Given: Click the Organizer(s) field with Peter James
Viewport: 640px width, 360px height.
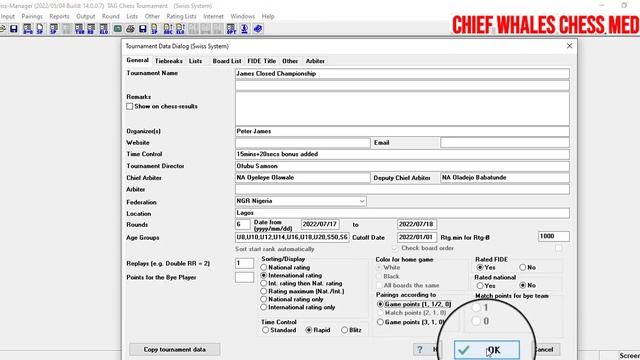Looking at the screenshot, I should click(402, 131).
